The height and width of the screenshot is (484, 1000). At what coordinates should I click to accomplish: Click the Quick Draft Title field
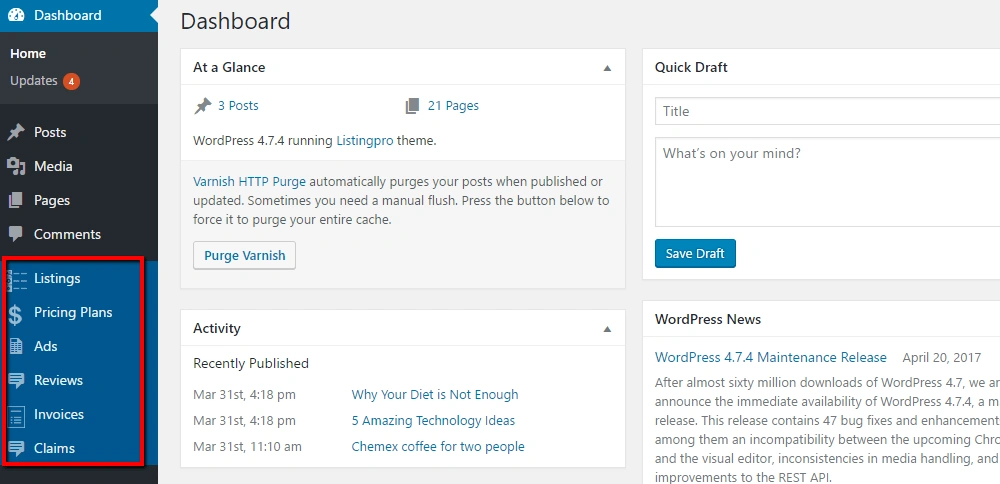click(x=827, y=111)
